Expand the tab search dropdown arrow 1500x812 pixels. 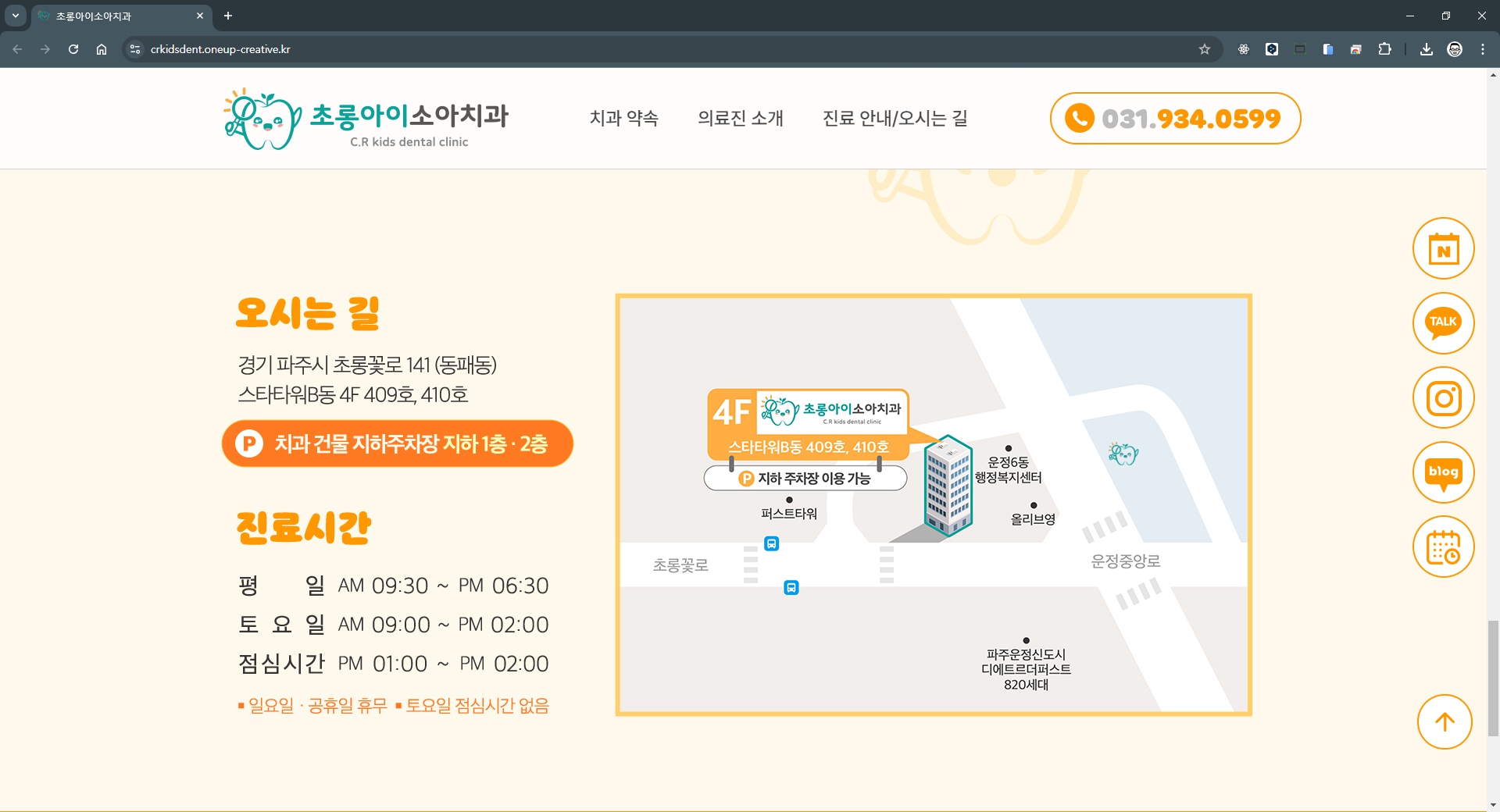click(15, 16)
